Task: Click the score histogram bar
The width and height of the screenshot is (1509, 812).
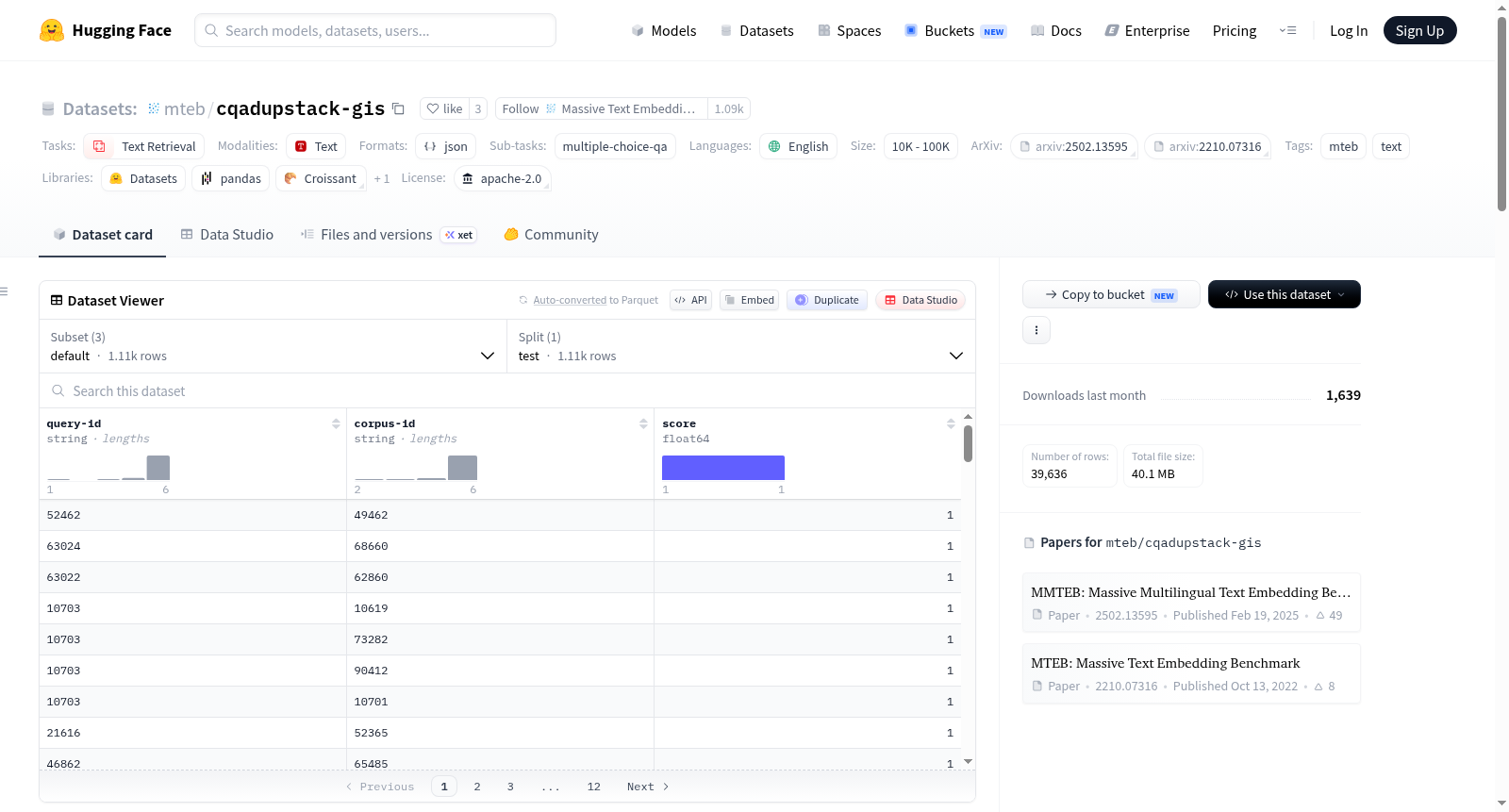Action: coord(723,468)
